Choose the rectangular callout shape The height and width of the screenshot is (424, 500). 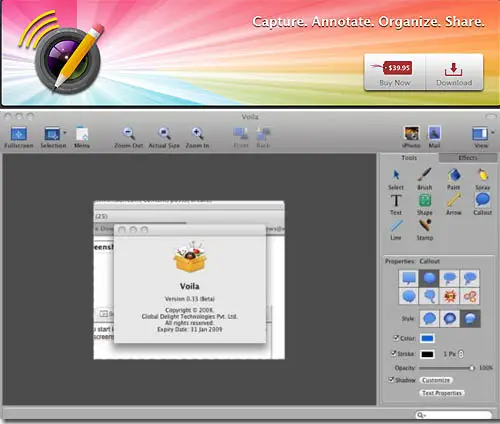[x=409, y=278]
